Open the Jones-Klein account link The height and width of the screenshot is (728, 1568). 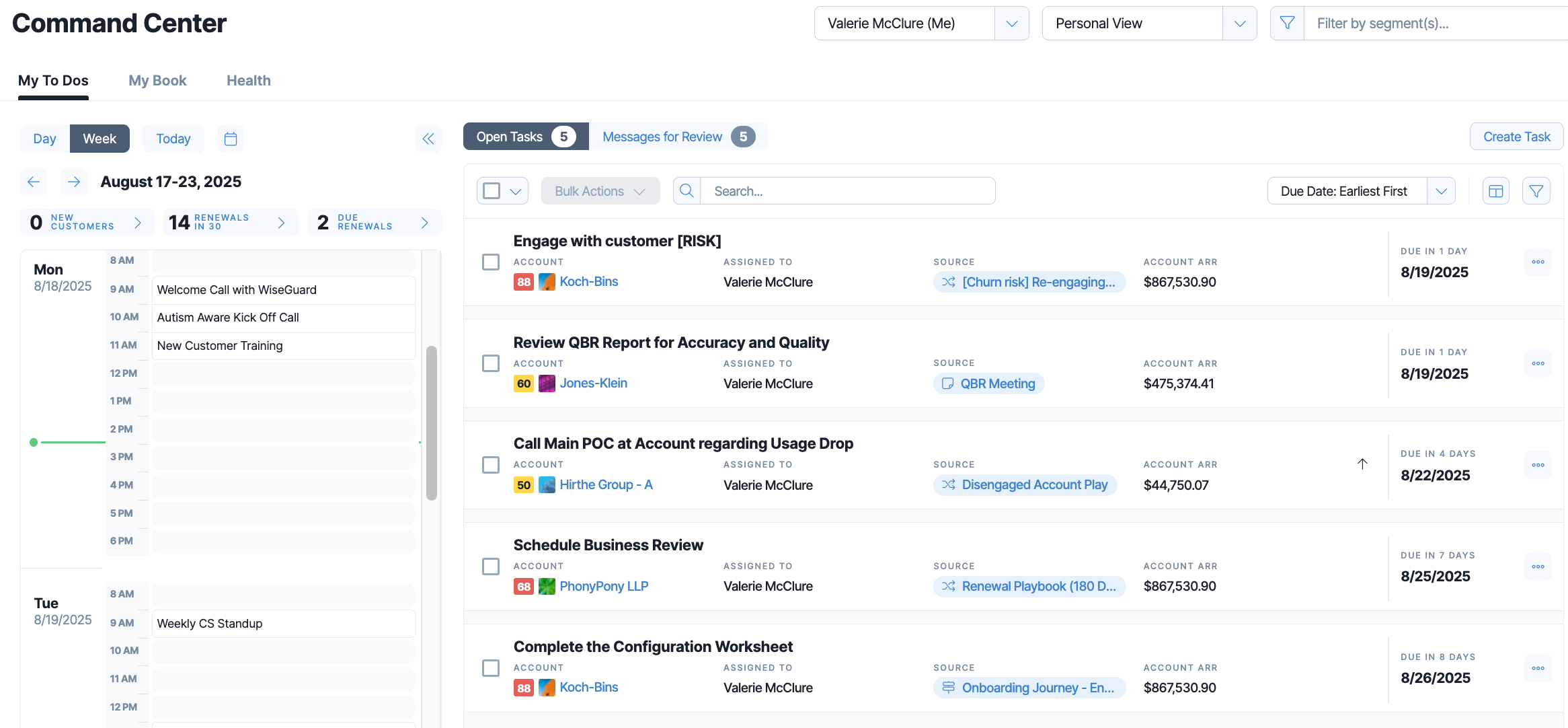pyautogui.click(x=593, y=383)
